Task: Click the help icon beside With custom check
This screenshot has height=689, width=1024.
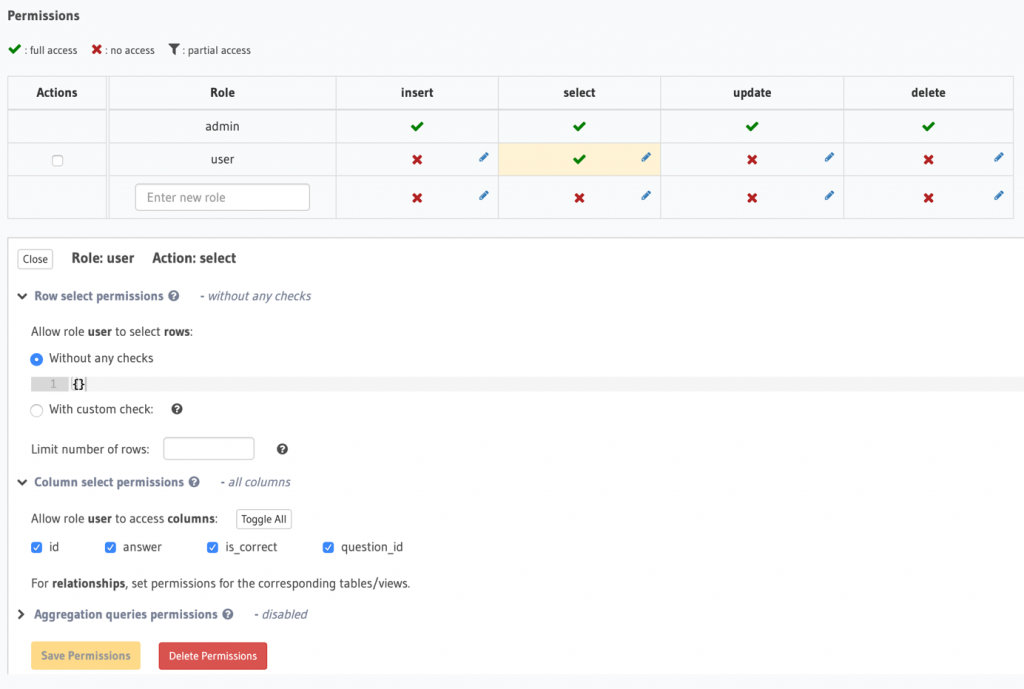Action: (176, 408)
